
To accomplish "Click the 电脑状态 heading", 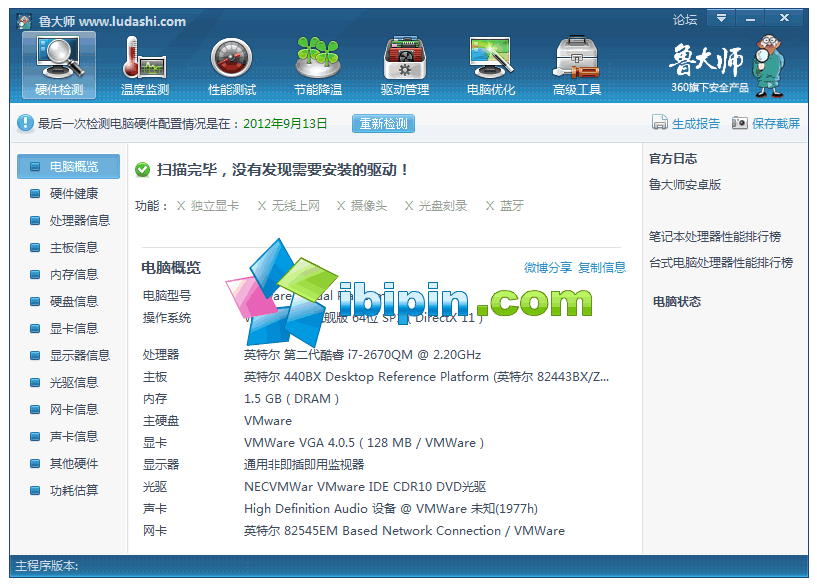I will click(x=677, y=302).
